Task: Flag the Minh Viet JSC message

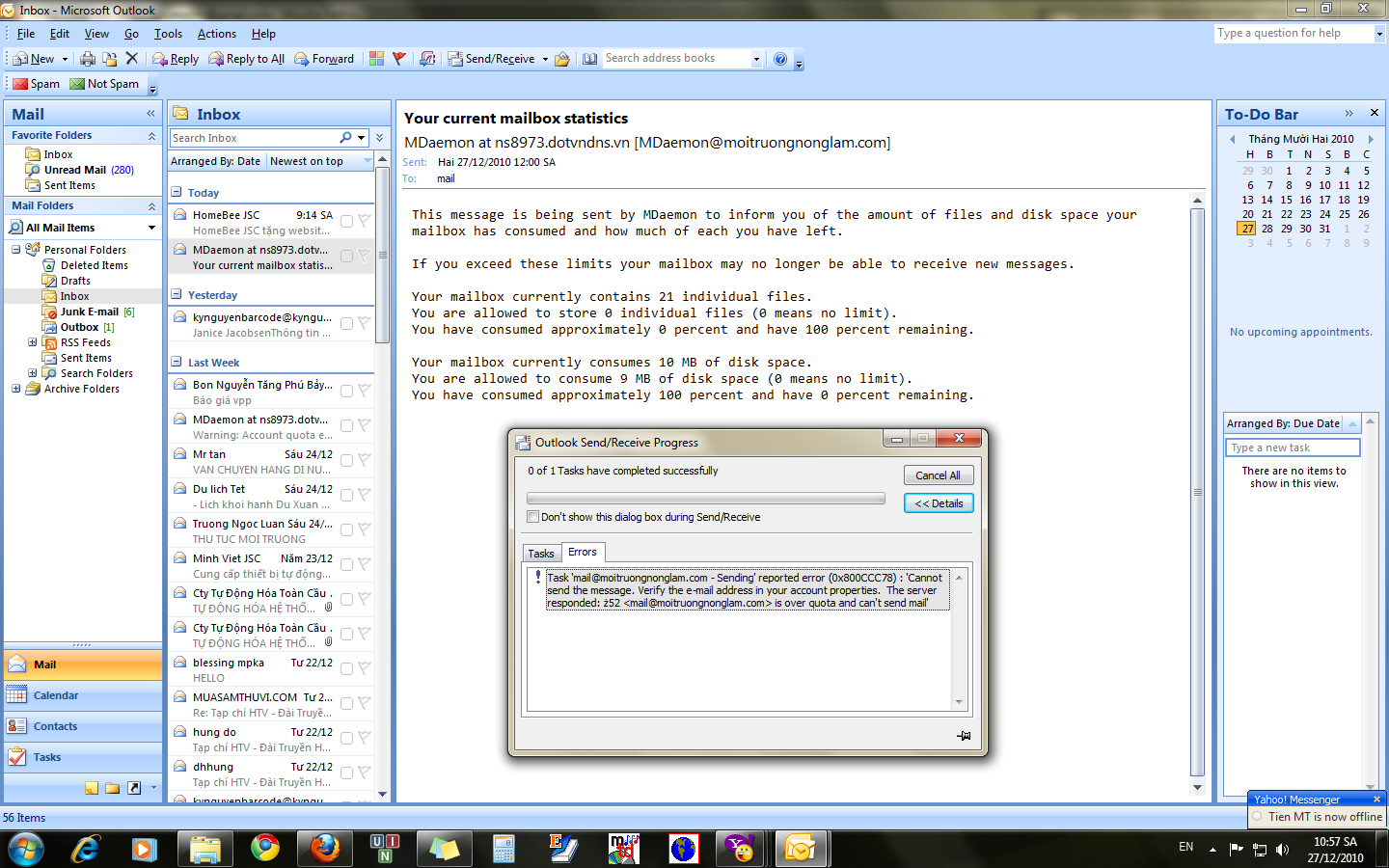Action: [x=364, y=564]
